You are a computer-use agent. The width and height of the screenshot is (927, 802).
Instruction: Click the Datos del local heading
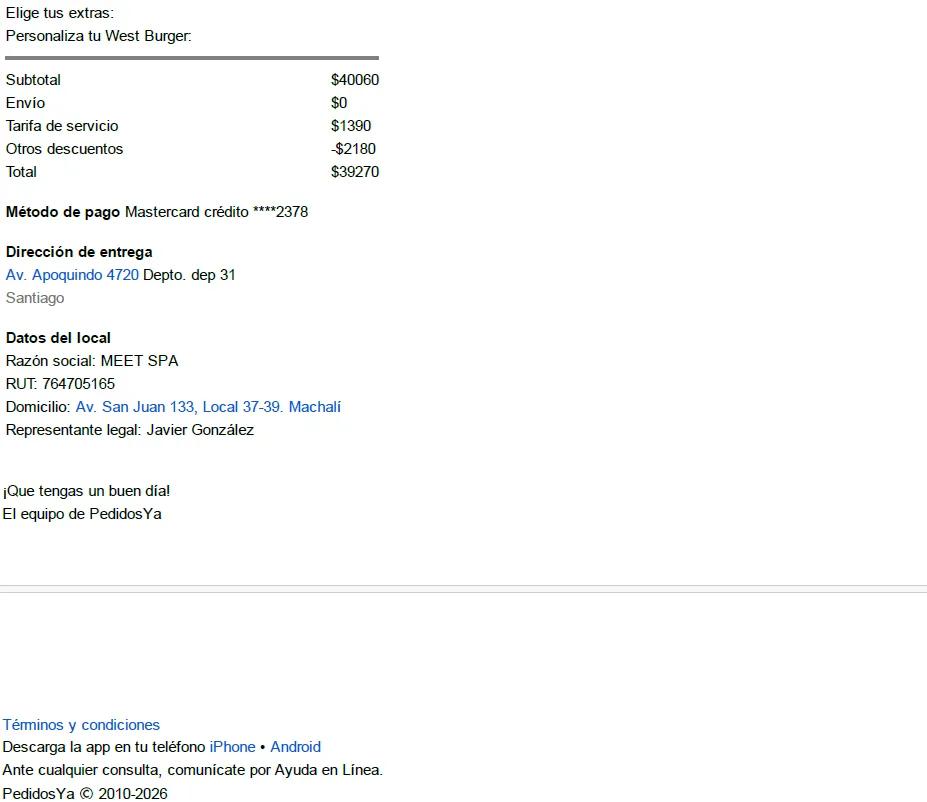[58, 338]
